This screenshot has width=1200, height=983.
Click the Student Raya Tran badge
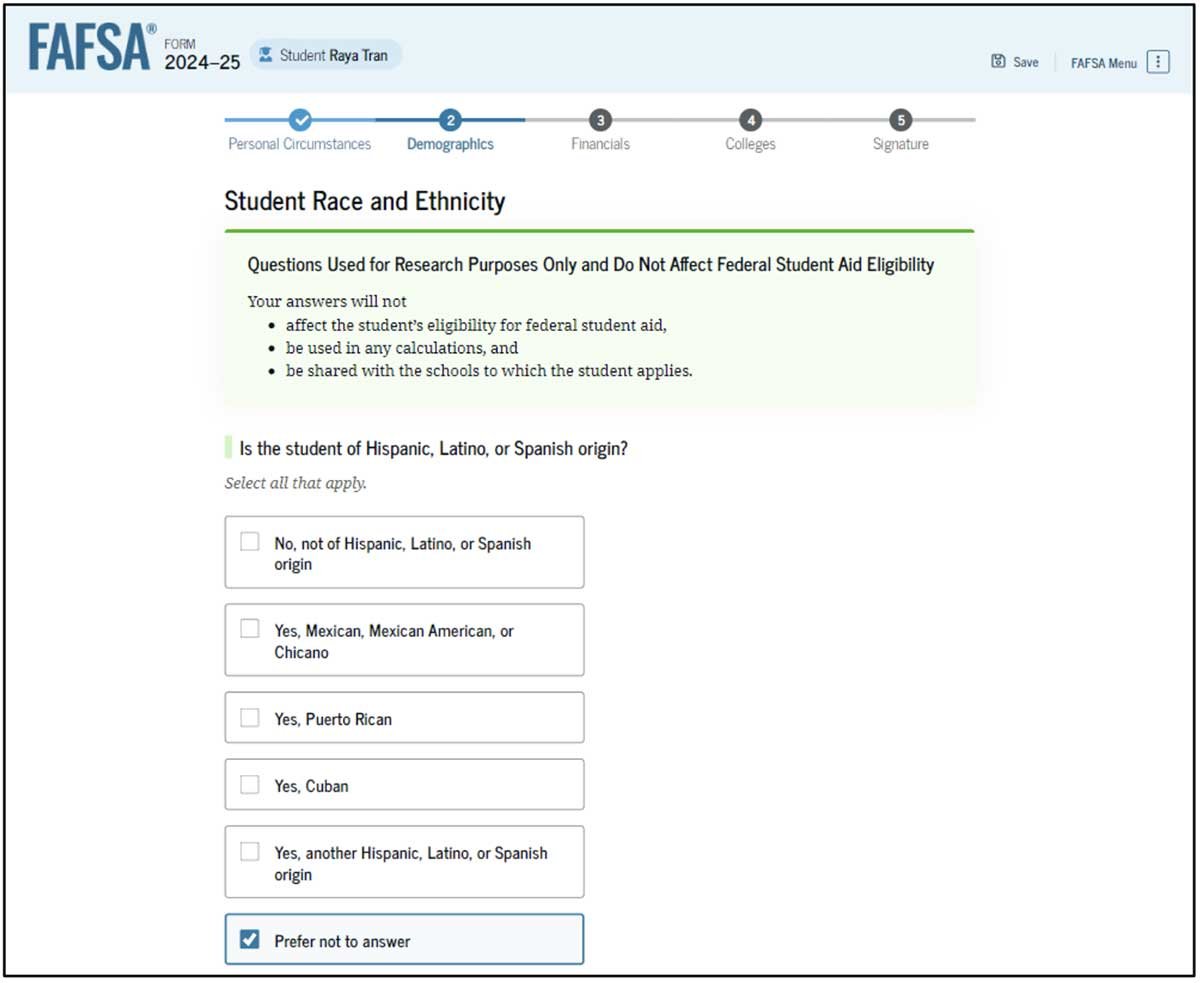coord(325,55)
